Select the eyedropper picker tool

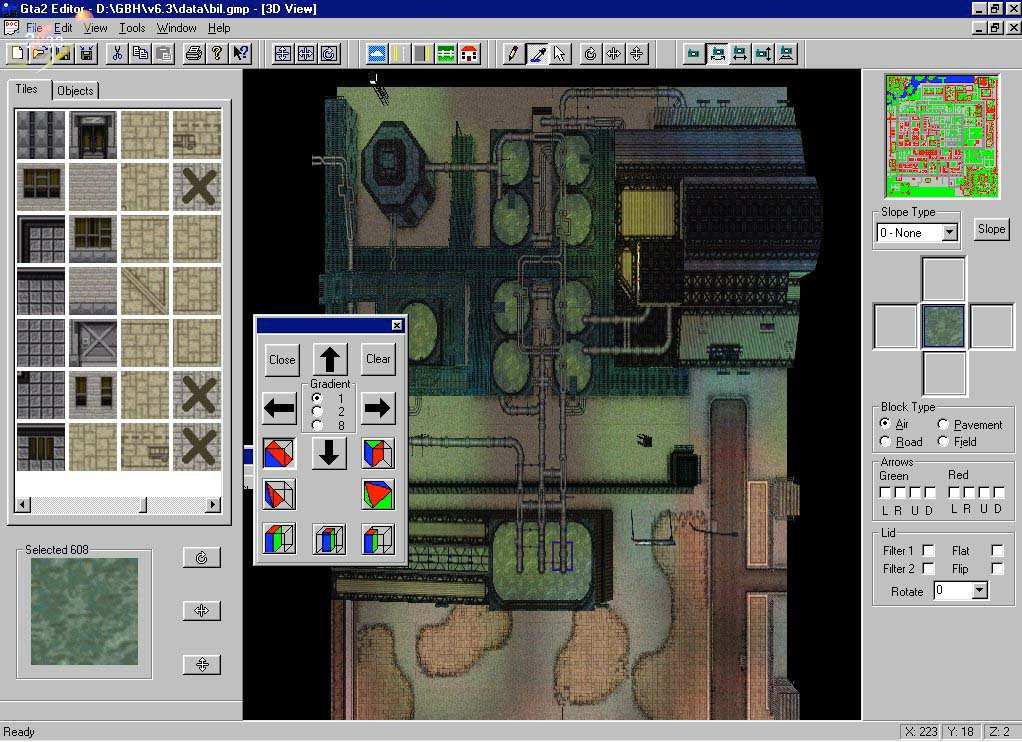(x=537, y=53)
